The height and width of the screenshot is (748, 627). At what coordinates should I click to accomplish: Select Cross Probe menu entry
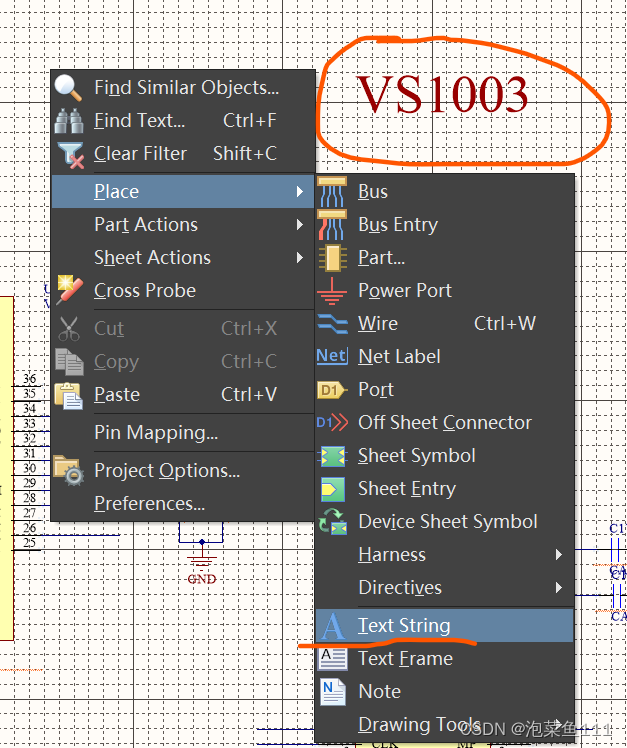coord(183,291)
